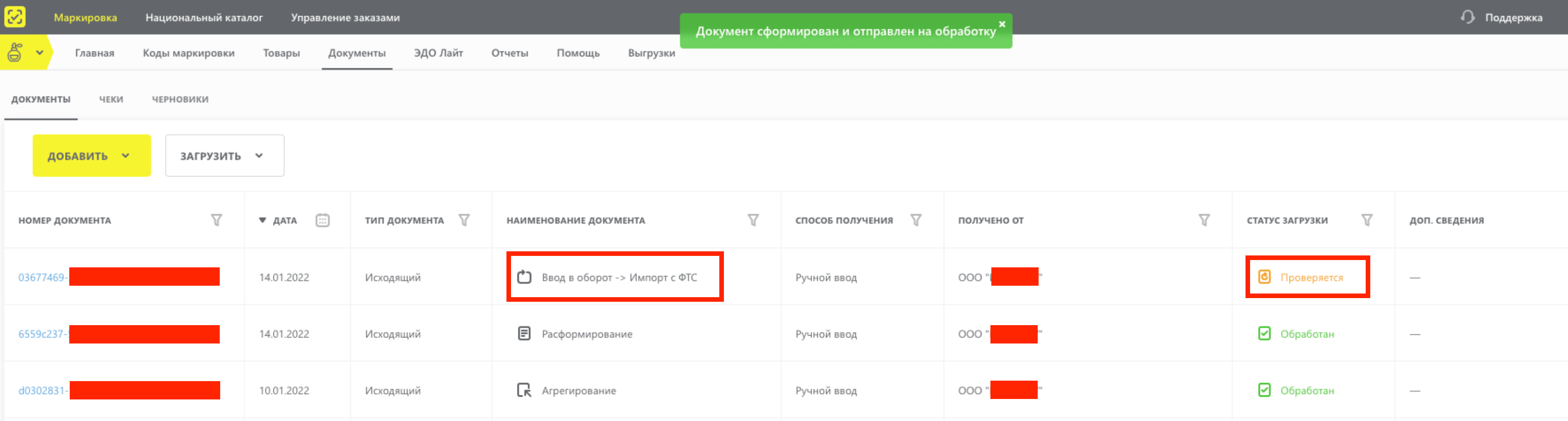The width and height of the screenshot is (1568, 421).
Task: Click the Агрегирование document icon
Action: point(524,390)
